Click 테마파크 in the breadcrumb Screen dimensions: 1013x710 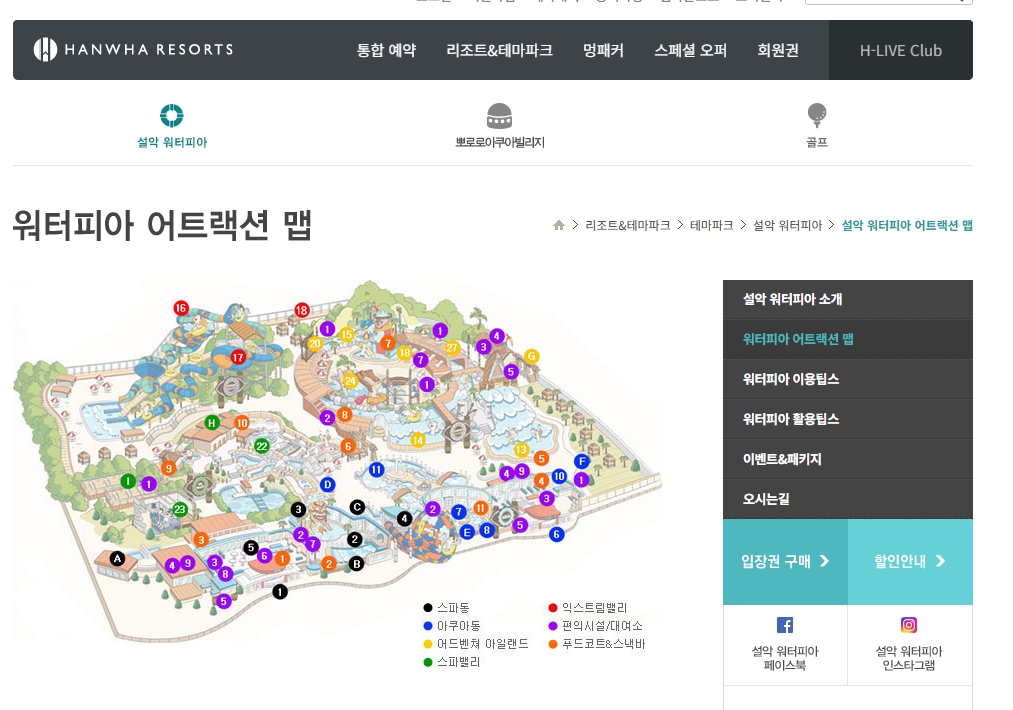(x=711, y=225)
